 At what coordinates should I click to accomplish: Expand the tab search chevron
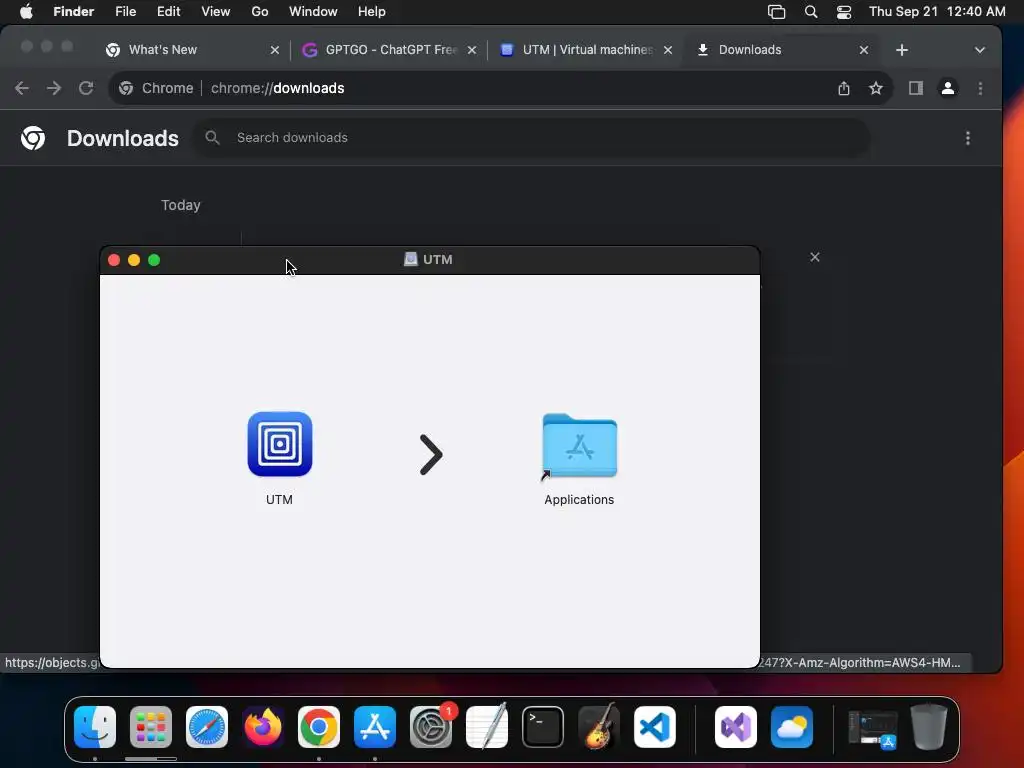point(980,50)
